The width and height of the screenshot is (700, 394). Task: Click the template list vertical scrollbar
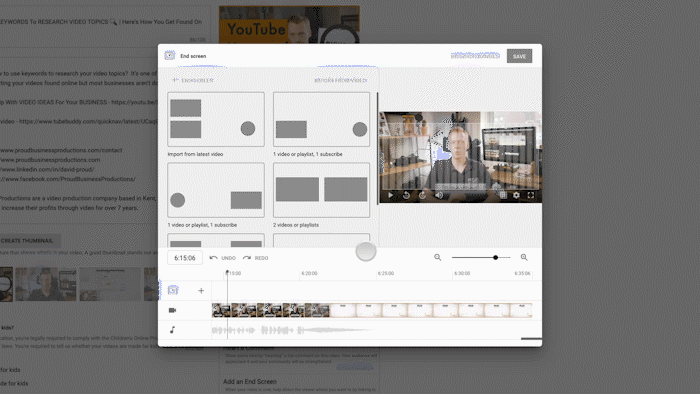(378, 149)
